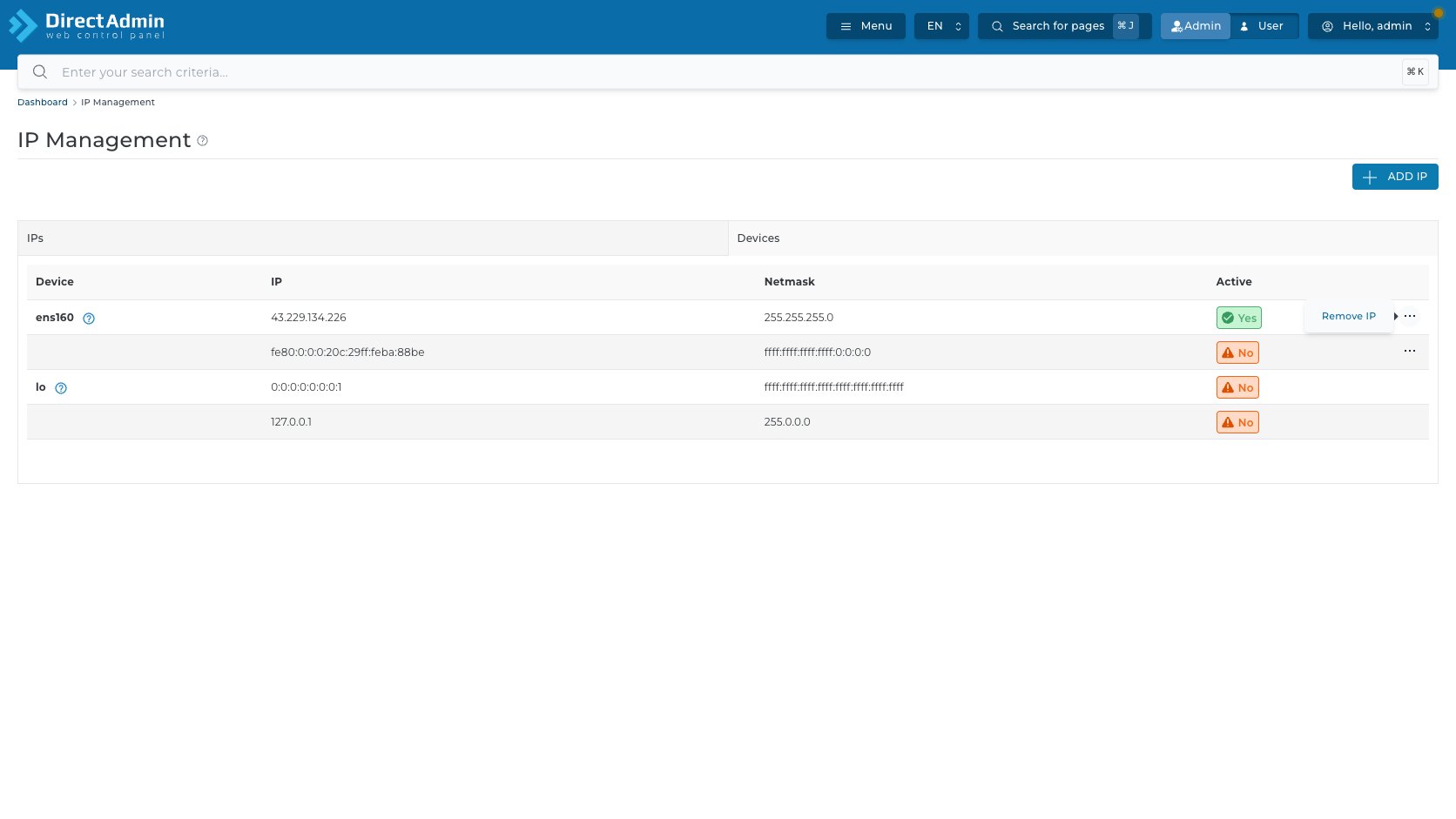Screen dimensions: 1456x819
Task: Switch to User access level
Action: (1264, 26)
